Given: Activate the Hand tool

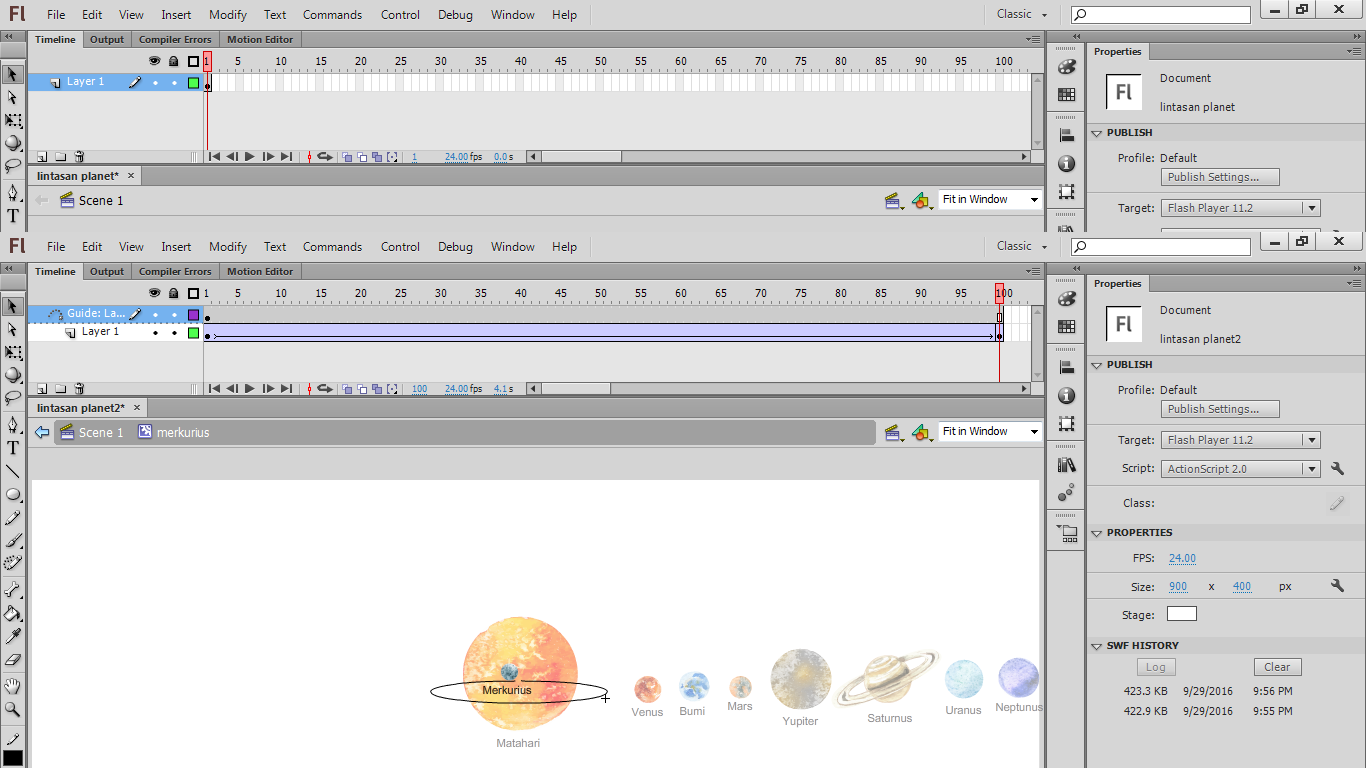Looking at the screenshot, I should click(x=13, y=686).
